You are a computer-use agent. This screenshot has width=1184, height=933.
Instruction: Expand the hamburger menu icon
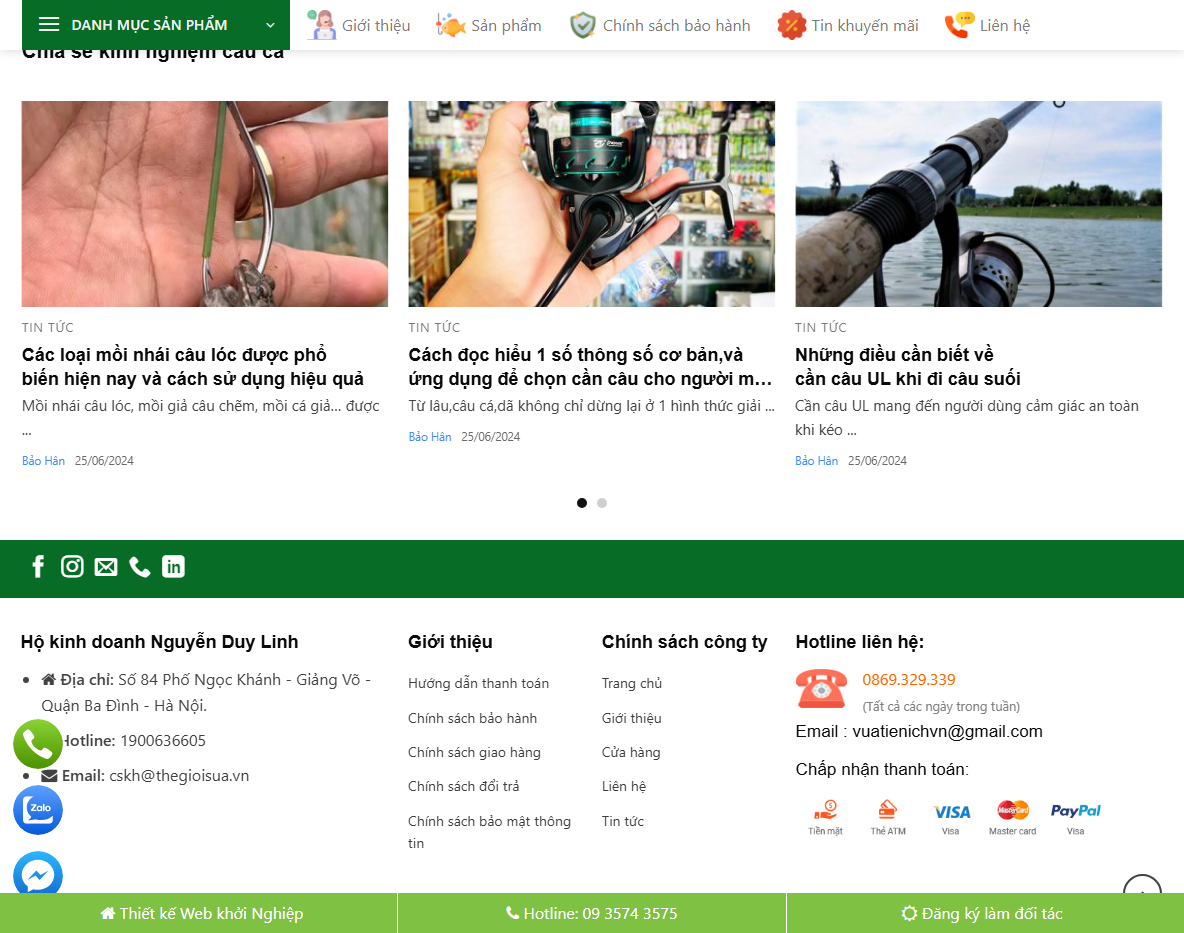point(49,24)
